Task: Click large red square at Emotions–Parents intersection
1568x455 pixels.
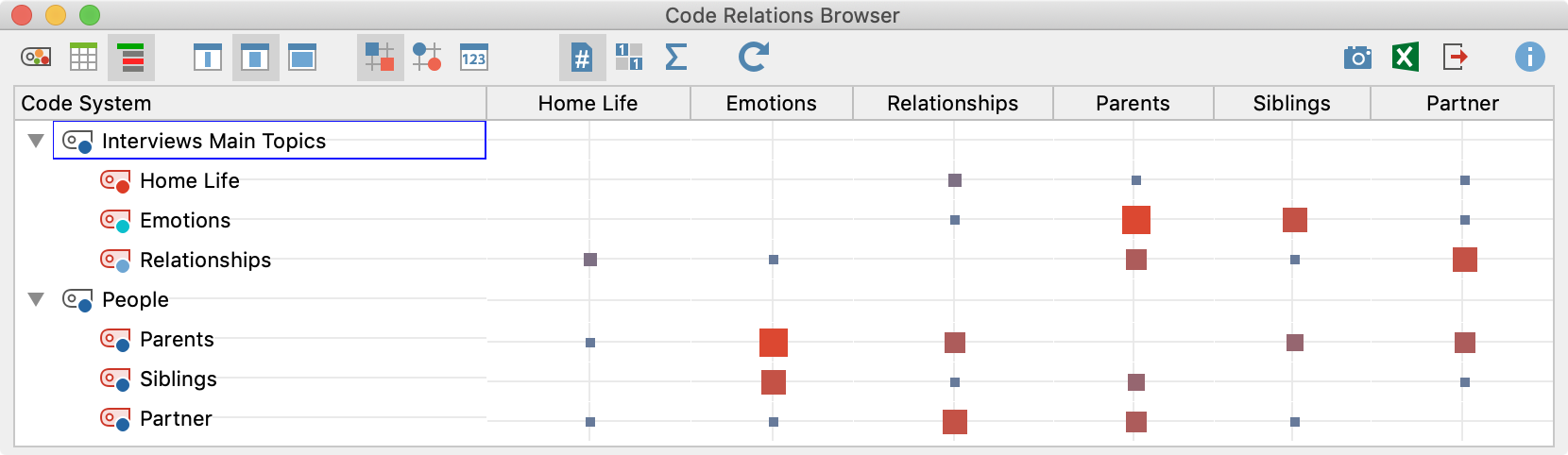Action: (1135, 220)
